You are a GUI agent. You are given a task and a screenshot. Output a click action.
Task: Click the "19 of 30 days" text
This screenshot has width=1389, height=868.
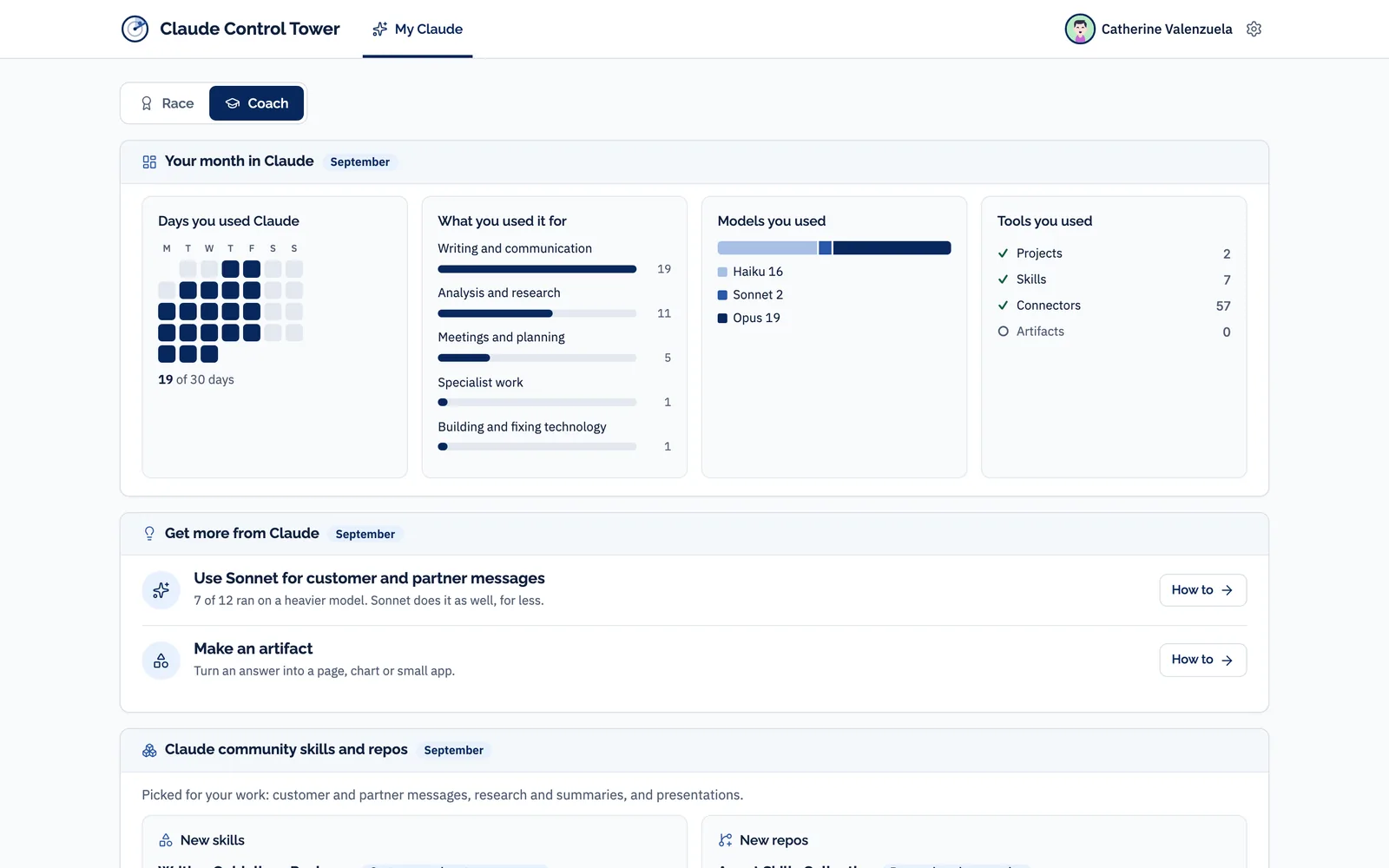click(x=196, y=379)
